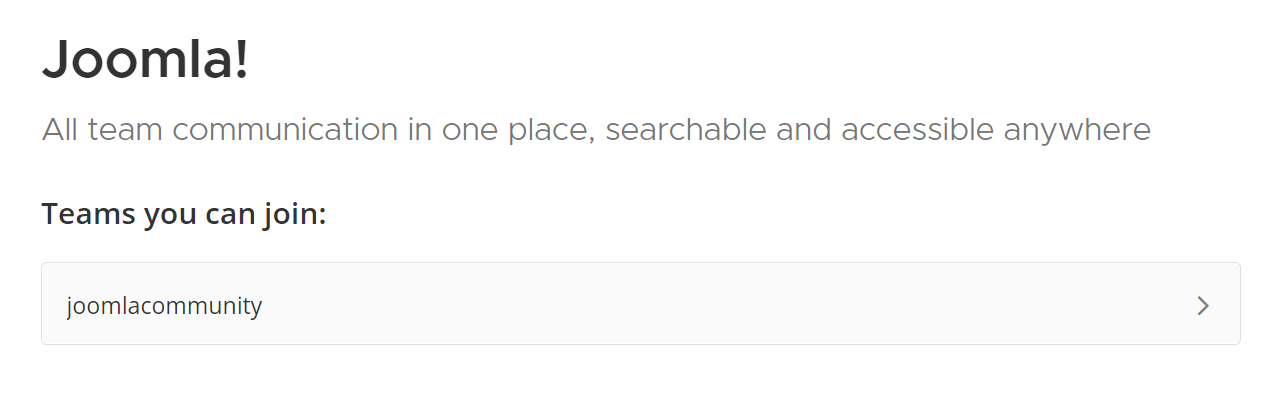Hit the chevron to enter joomlacommunity
Viewport: 1279px width, 402px height.
1203,306
